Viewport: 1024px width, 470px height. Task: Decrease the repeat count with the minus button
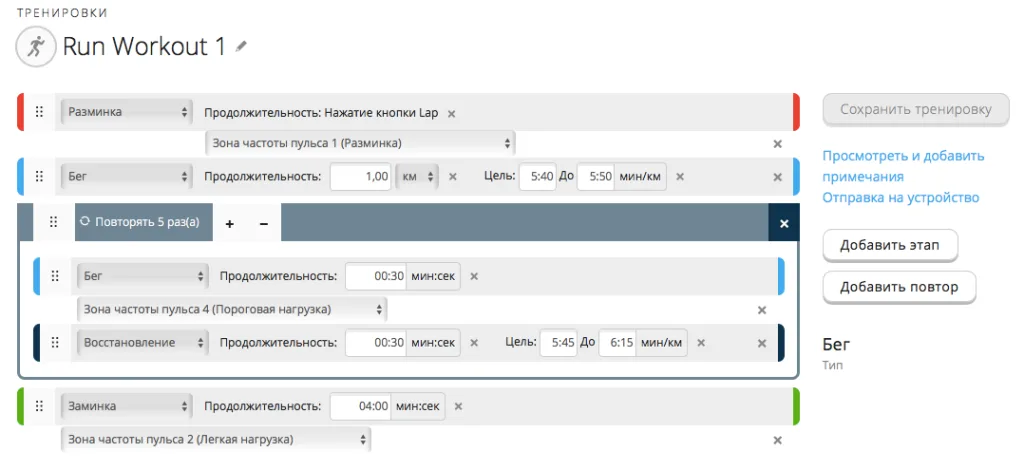[x=264, y=223]
